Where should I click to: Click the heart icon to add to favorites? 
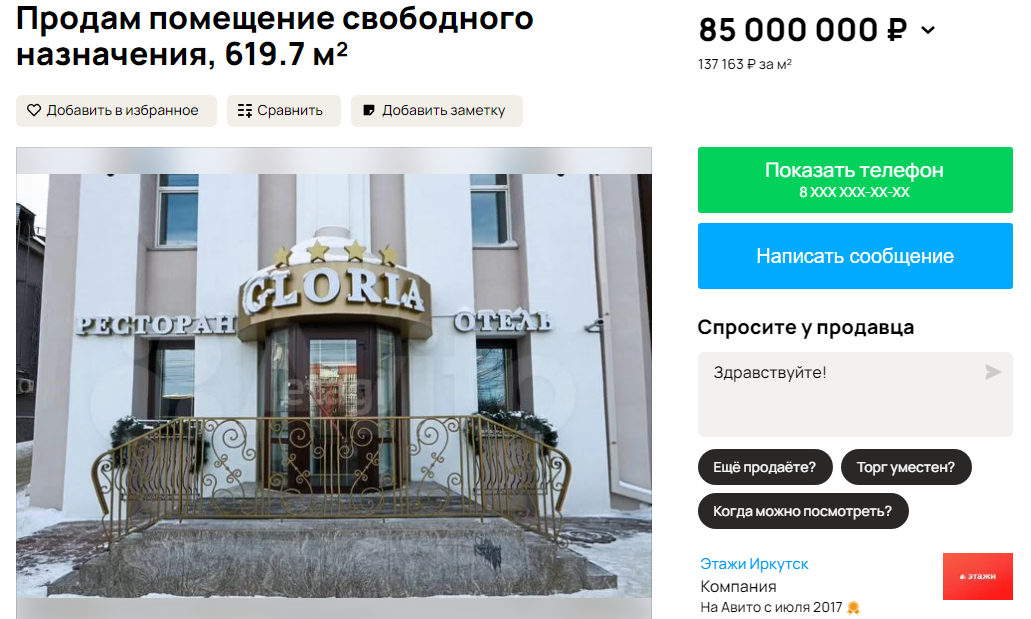click(34, 111)
